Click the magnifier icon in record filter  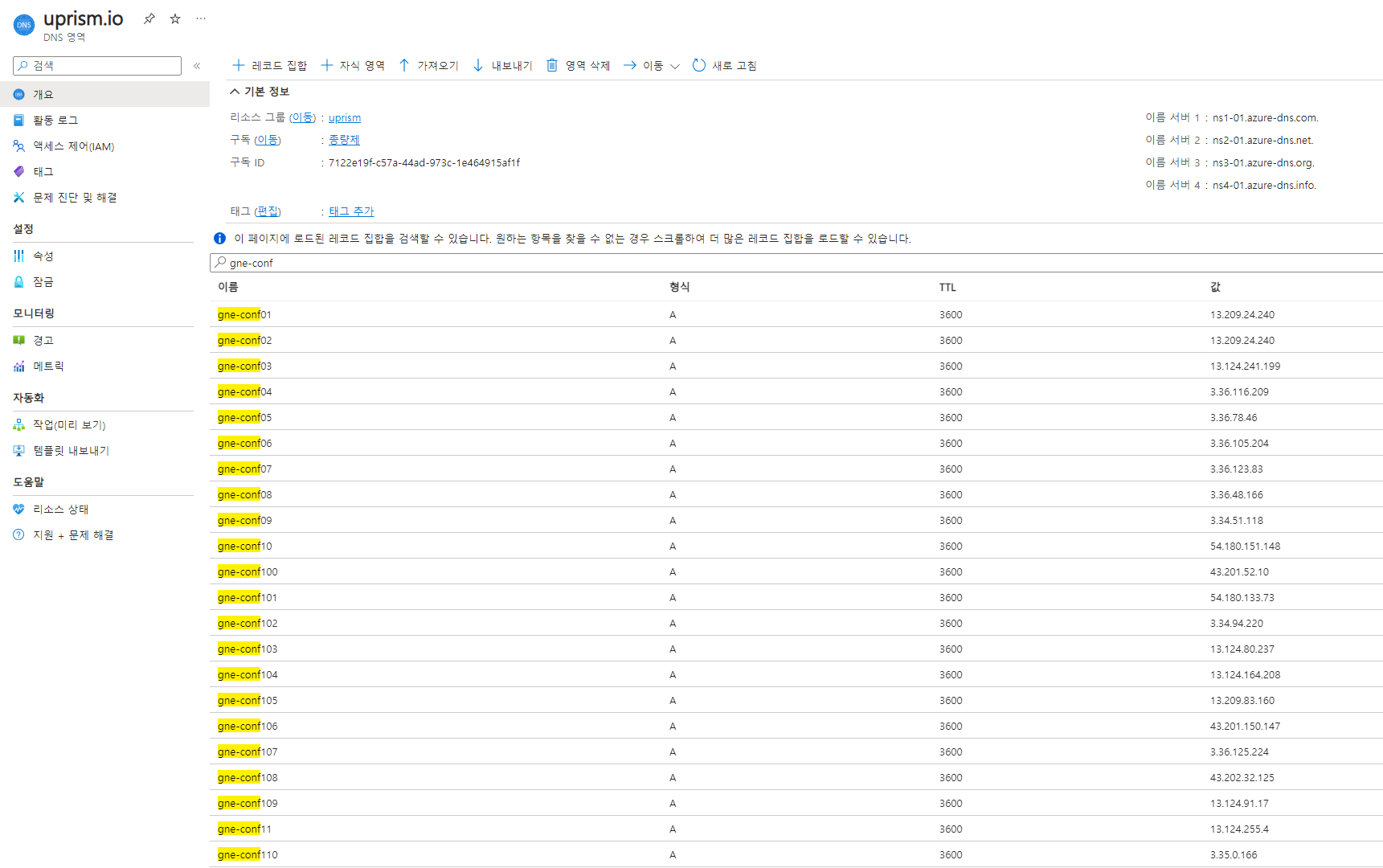220,262
